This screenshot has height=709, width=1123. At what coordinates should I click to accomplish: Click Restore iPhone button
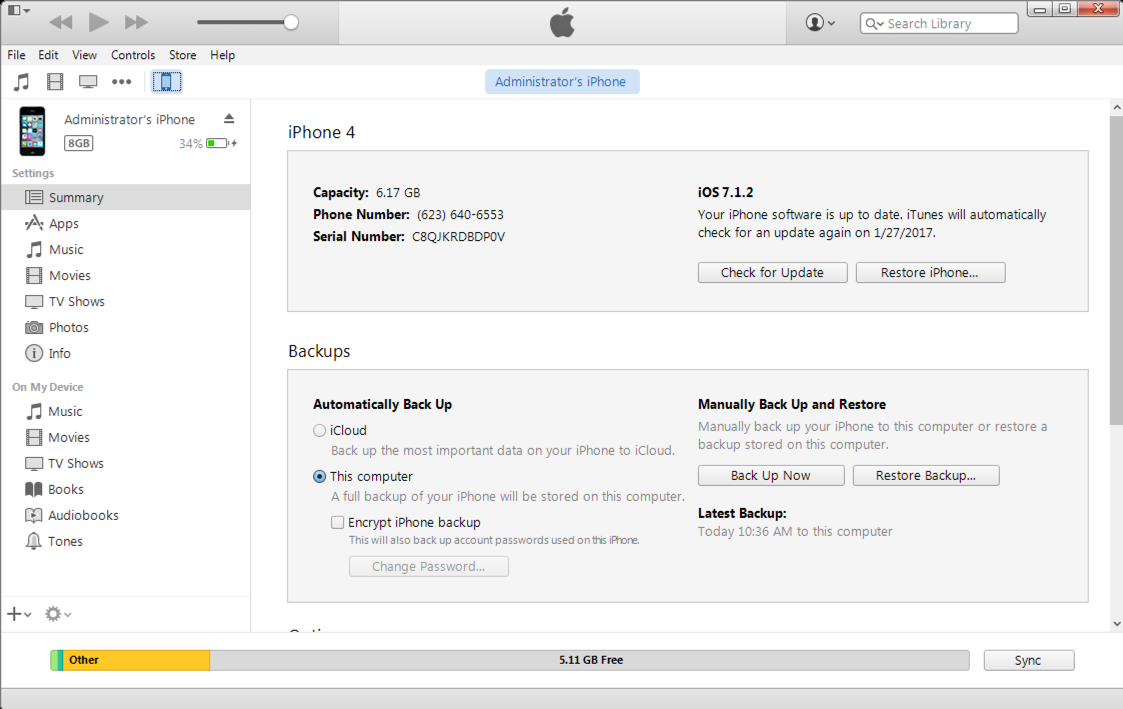point(930,272)
